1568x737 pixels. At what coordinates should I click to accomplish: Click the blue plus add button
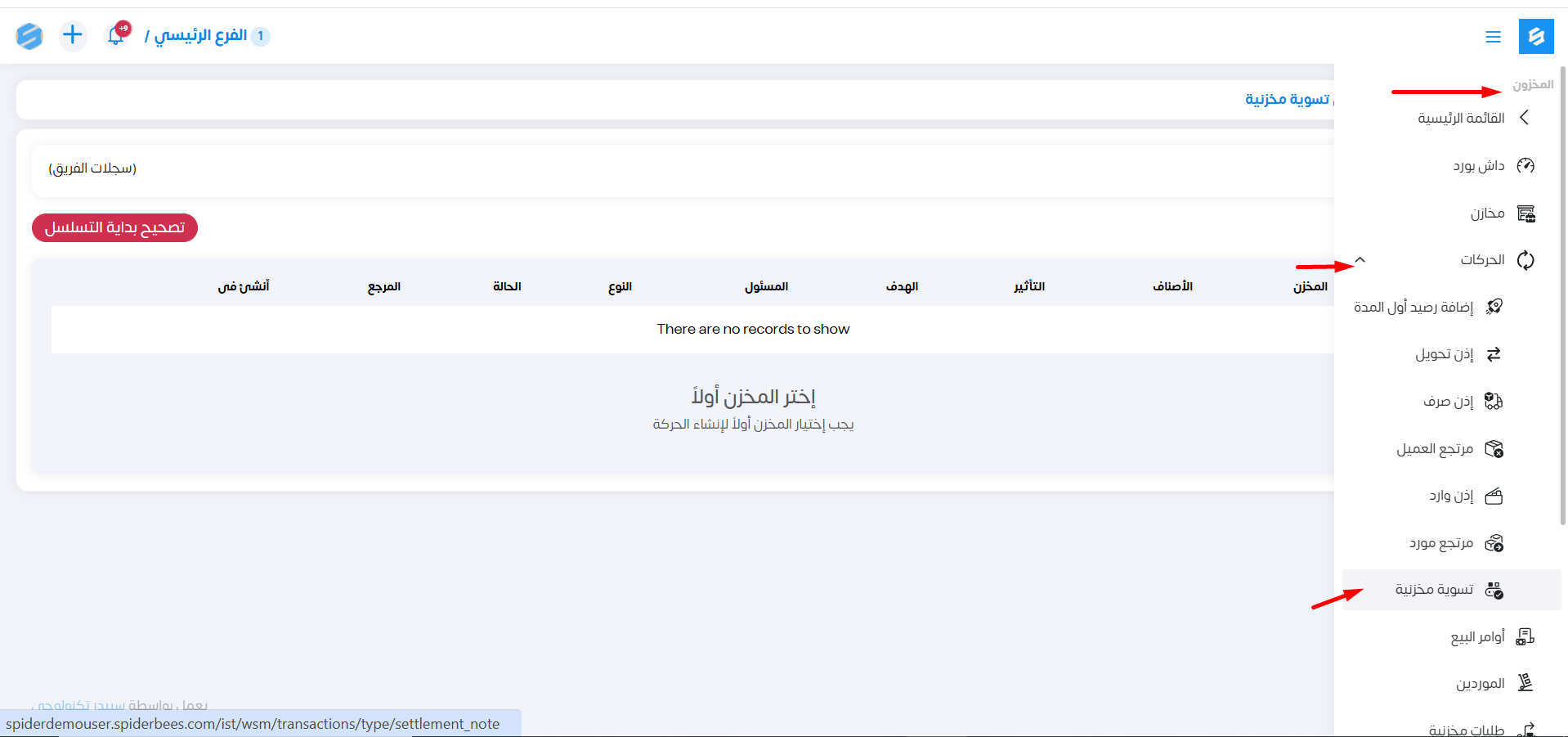coord(73,35)
